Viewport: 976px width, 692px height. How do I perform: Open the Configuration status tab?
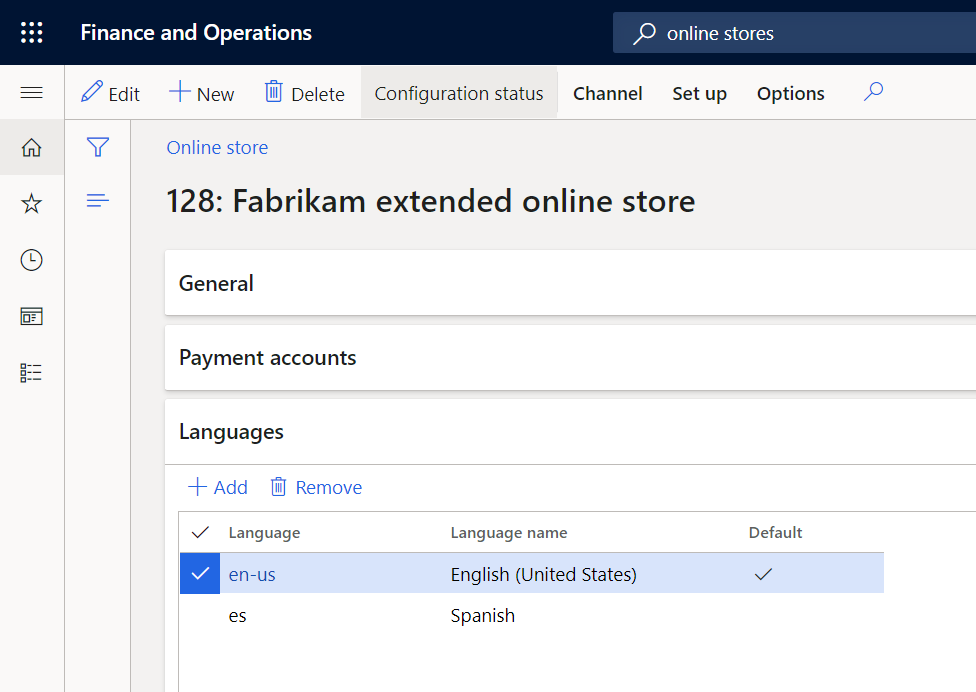coord(459,93)
